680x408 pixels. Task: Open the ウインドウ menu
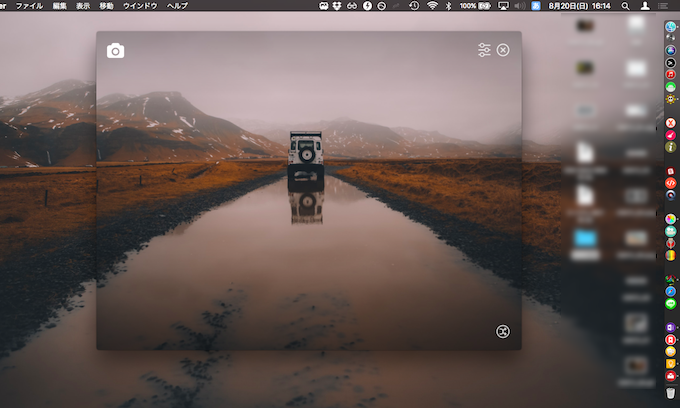click(138, 6)
